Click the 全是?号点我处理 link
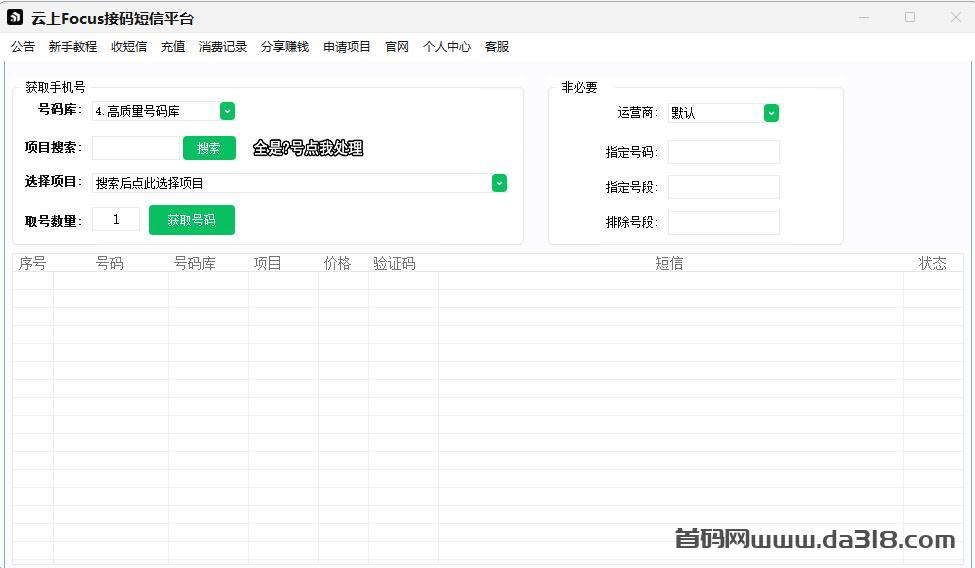This screenshot has height=568, width=975. 308,148
